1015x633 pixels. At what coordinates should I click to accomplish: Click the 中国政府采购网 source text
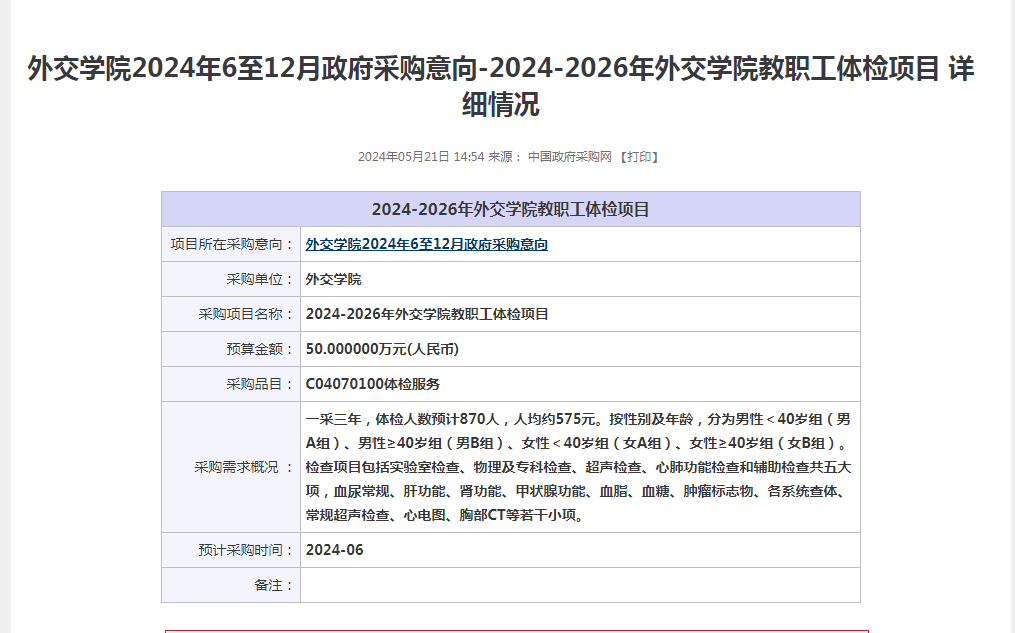click(x=569, y=157)
